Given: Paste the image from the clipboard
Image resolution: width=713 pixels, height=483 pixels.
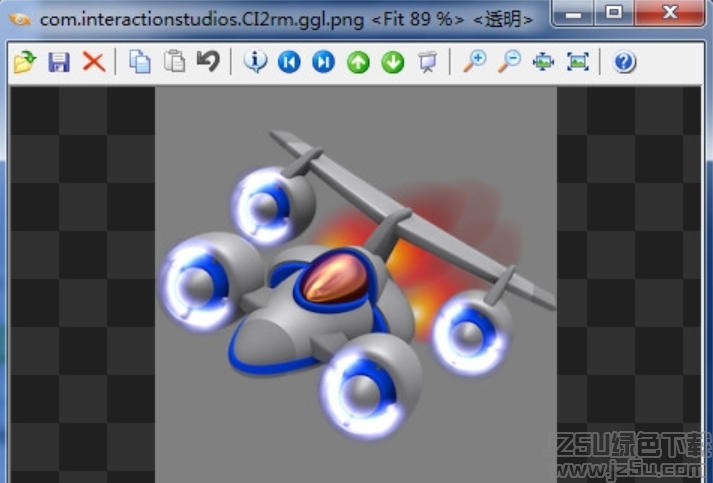Looking at the screenshot, I should pos(174,61).
